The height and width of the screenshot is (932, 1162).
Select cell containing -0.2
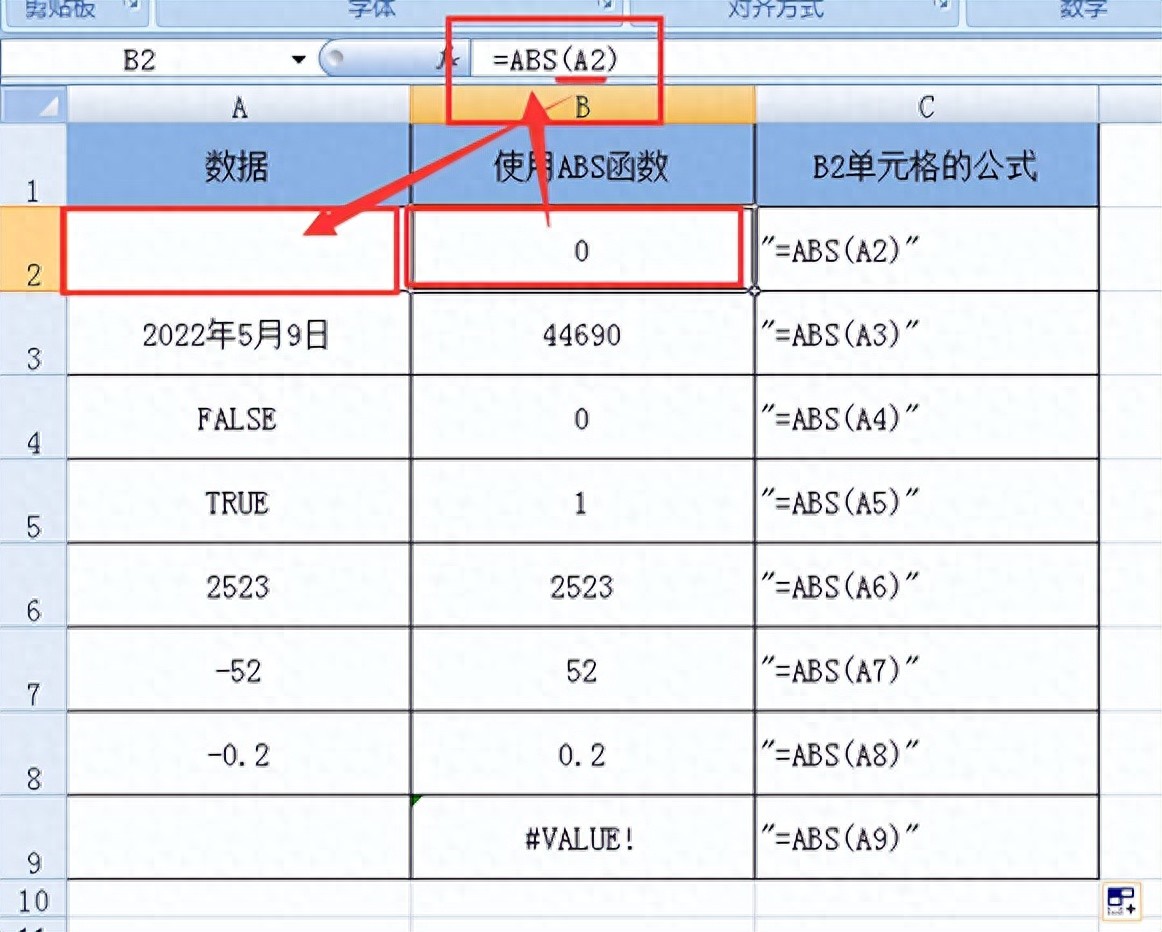pyautogui.click(x=239, y=753)
